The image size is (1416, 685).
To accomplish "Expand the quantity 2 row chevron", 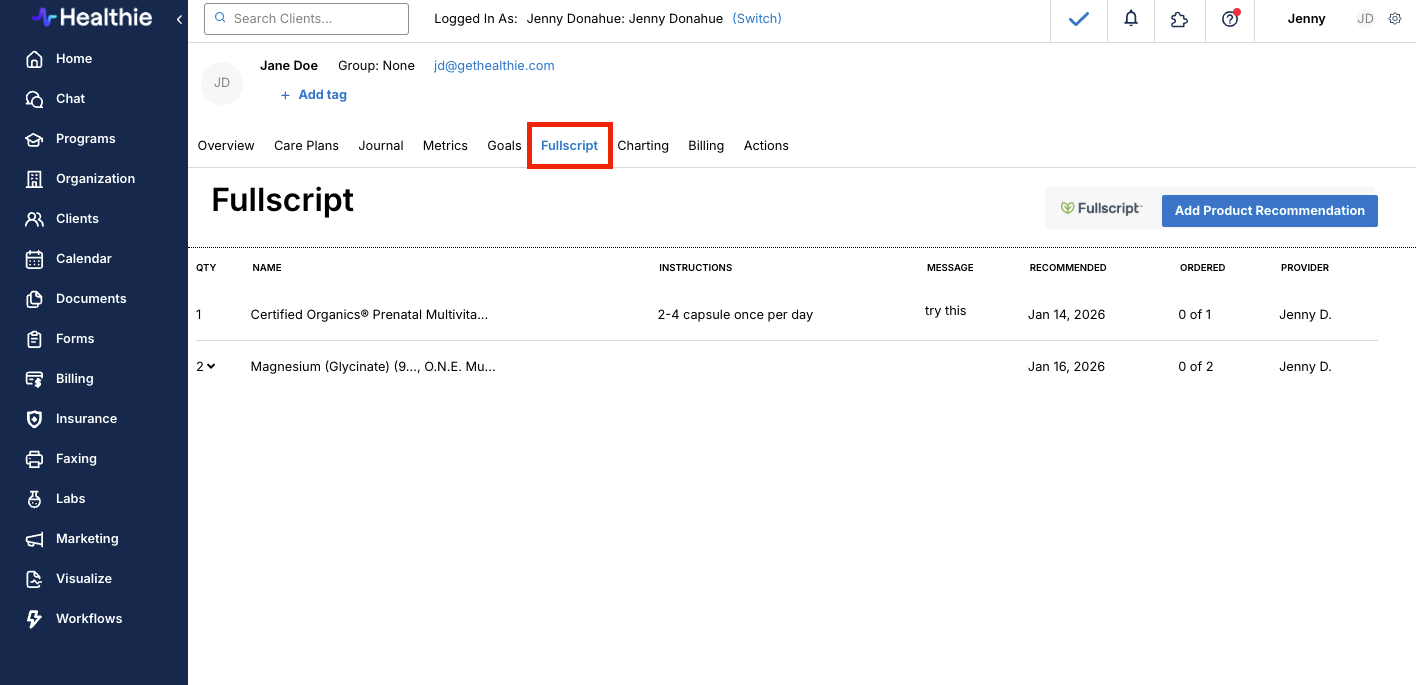I will pos(211,367).
